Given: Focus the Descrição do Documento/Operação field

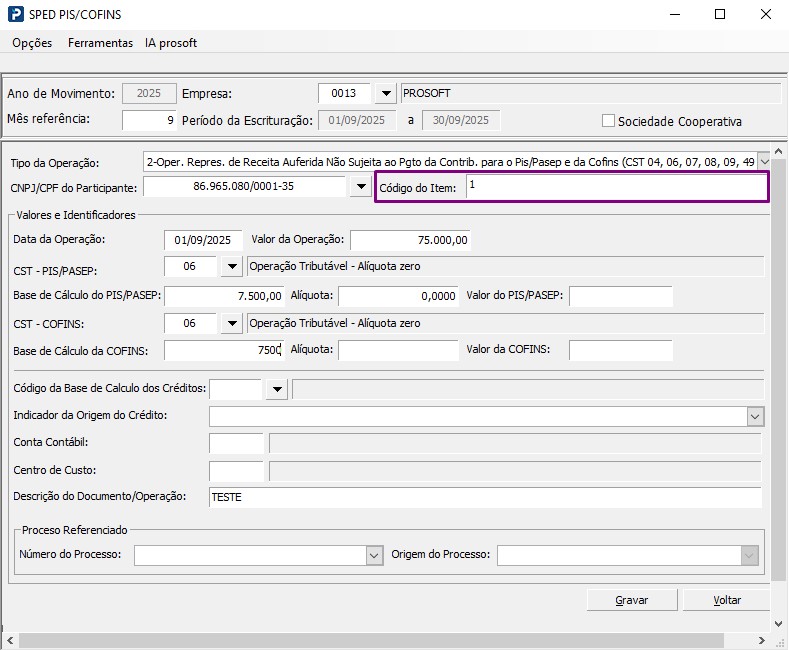Looking at the screenshot, I should click(485, 497).
